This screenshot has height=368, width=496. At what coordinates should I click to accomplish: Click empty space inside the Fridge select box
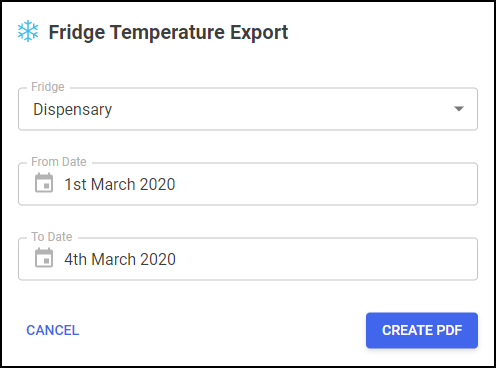pyautogui.click(x=282, y=109)
